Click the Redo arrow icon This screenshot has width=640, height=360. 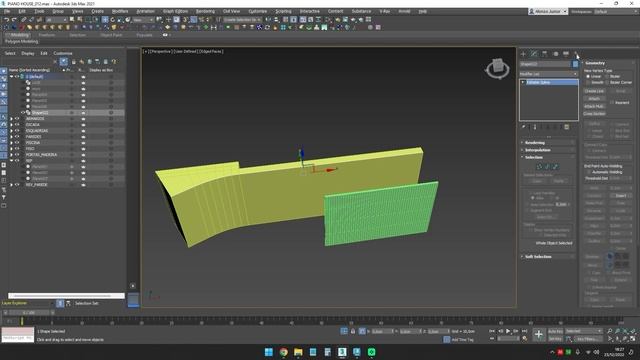click(14, 20)
